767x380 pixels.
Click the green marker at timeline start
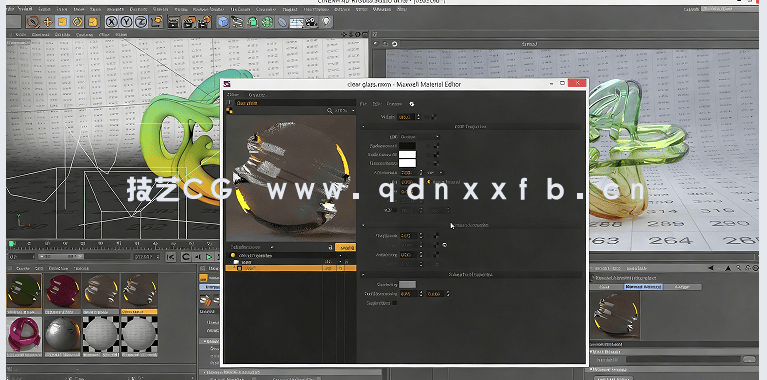click(12, 243)
